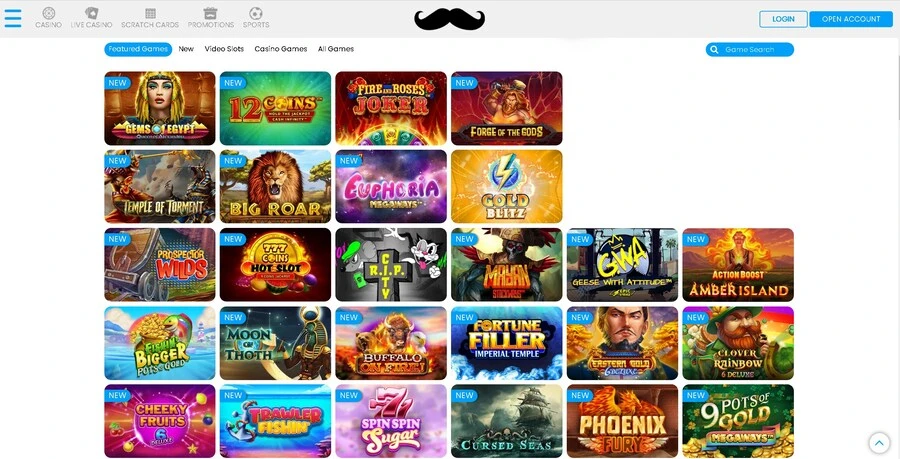
Task: Click the Login button
Action: pyautogui.click(x=783, y=19)
